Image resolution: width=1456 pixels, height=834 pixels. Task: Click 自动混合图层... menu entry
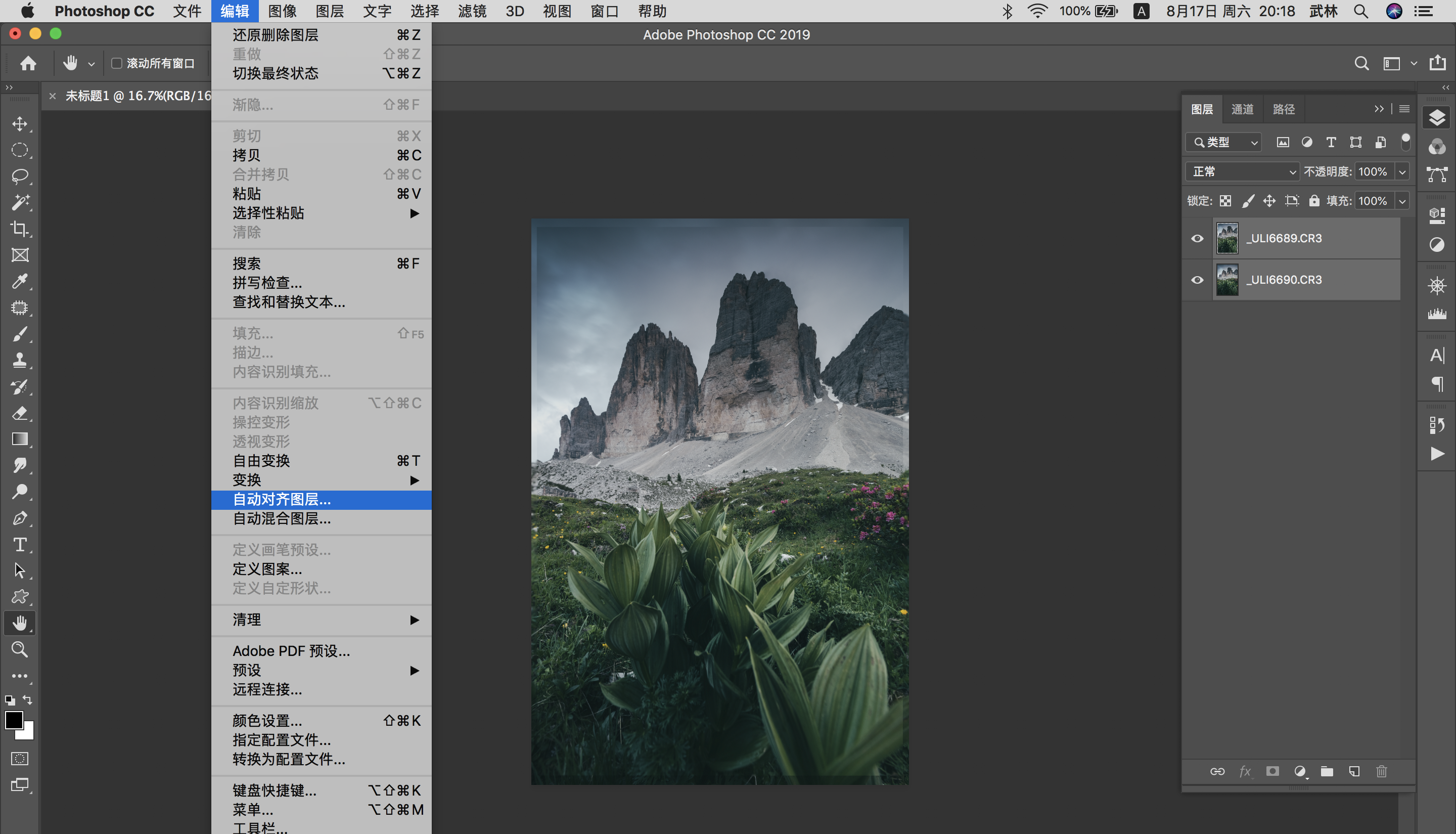tap(282, 518)
